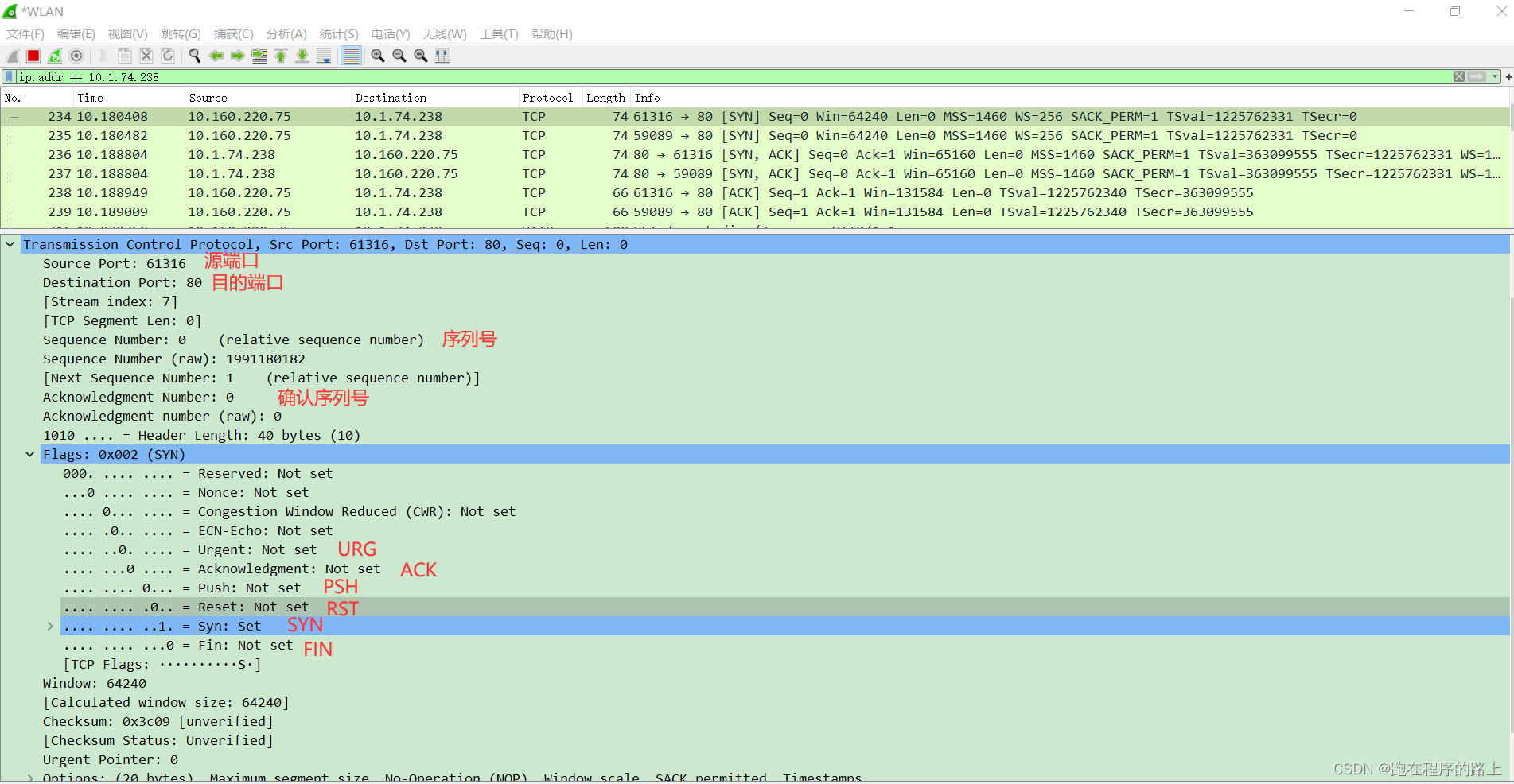Viewport: 1514px width, 784px height.
Task: Sort by Destination column header
Action: (x=434, y=98)
